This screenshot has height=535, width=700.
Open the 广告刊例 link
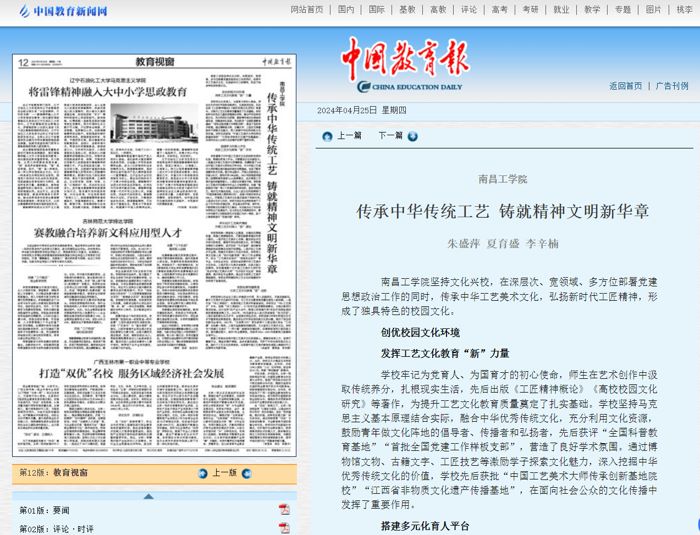pyautogui.click(x=672, y=86)
